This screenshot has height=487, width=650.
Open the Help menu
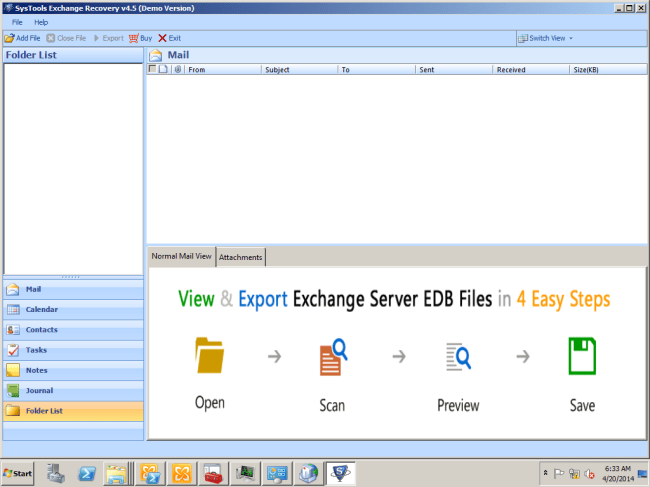pyautogui.click(x=41, y=22)
